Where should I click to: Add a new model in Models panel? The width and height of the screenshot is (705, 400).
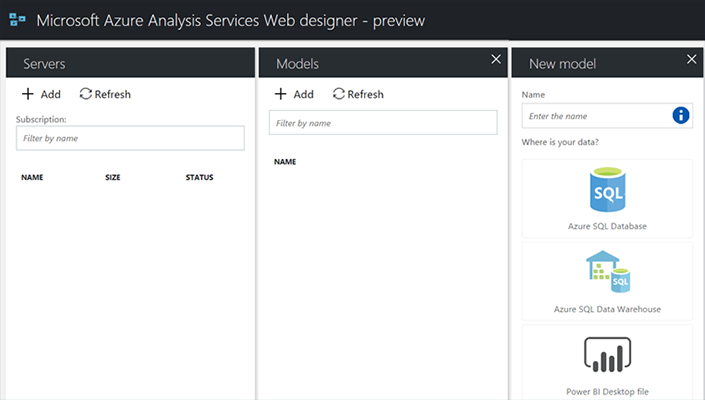pyautogui.click(x=294, y=94)
